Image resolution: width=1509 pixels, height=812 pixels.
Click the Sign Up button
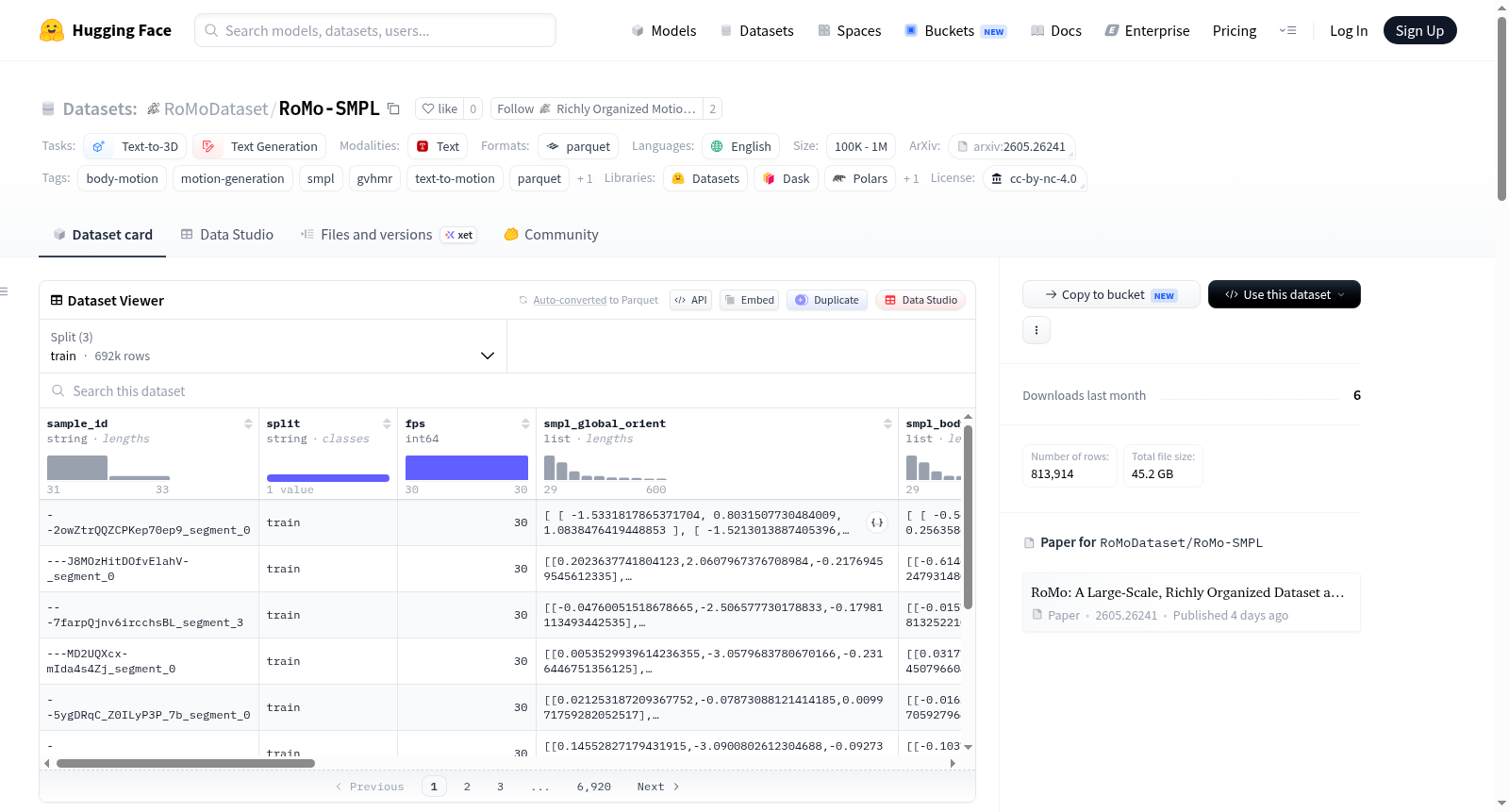(1420, 30)
